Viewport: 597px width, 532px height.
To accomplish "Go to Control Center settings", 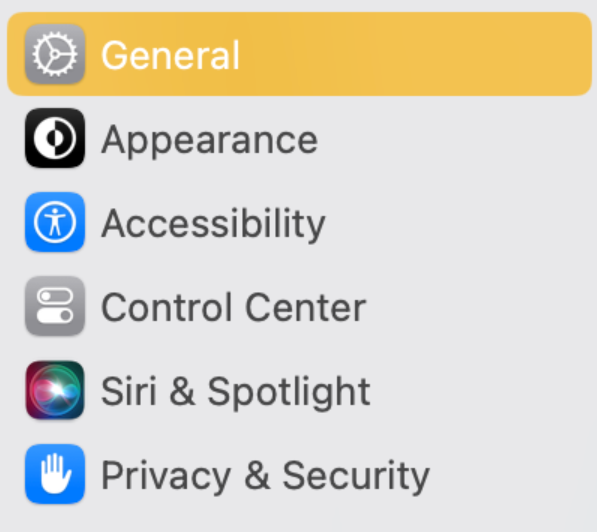I will tap(299, 306).
